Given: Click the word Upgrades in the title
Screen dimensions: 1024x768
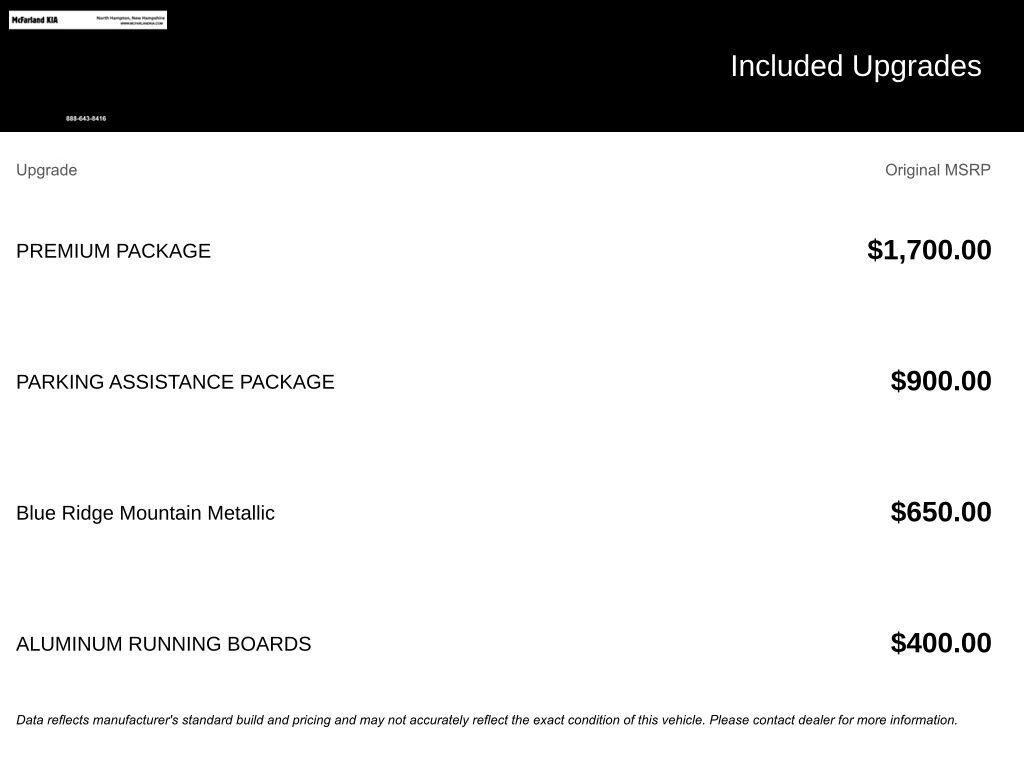Looking at the screenshot, I should [x=917, y=66].
